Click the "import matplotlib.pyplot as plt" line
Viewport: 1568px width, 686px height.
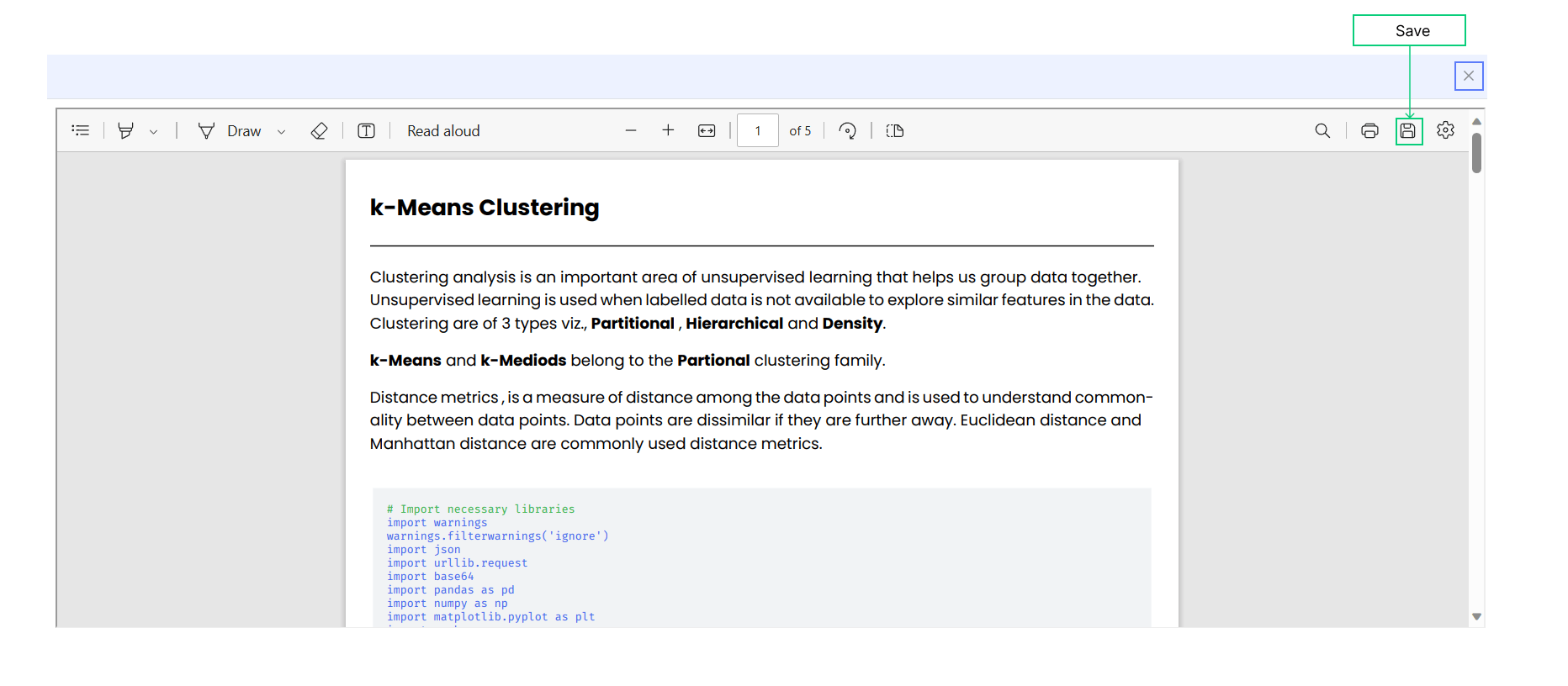[490, 617]
